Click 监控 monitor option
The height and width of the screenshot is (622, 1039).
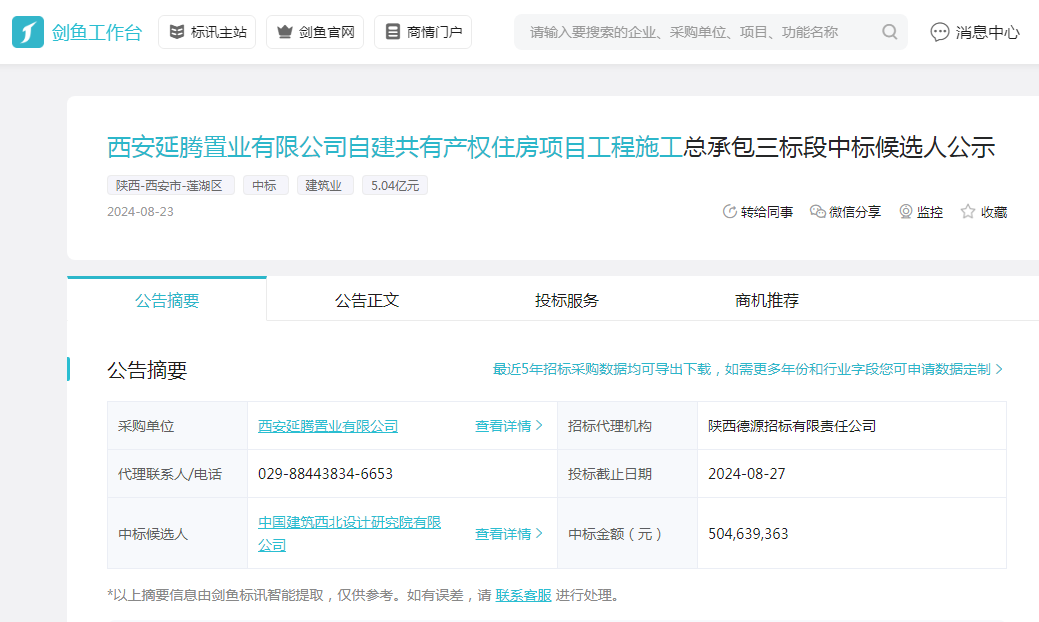pos(921,212)
